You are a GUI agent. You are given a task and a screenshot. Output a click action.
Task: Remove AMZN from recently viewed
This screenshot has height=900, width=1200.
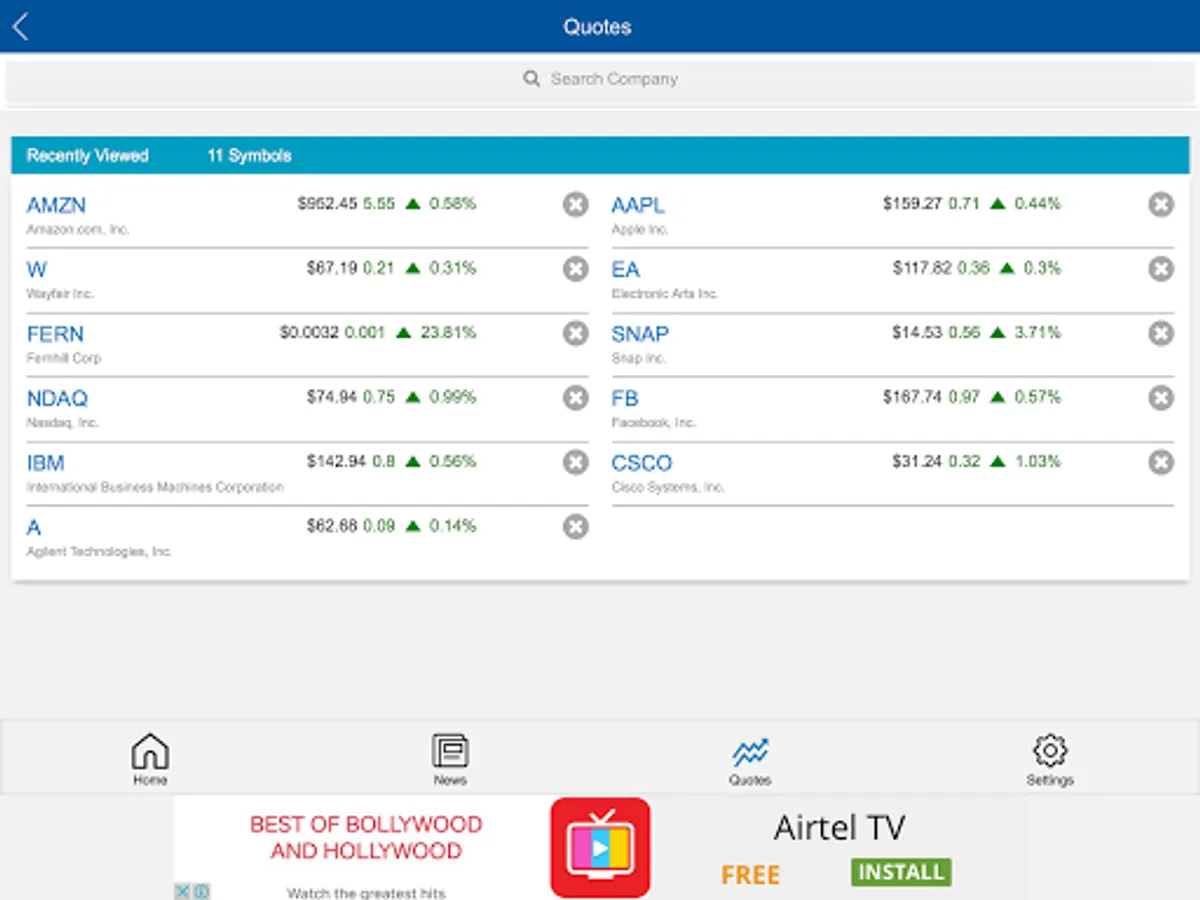(575, 205)
